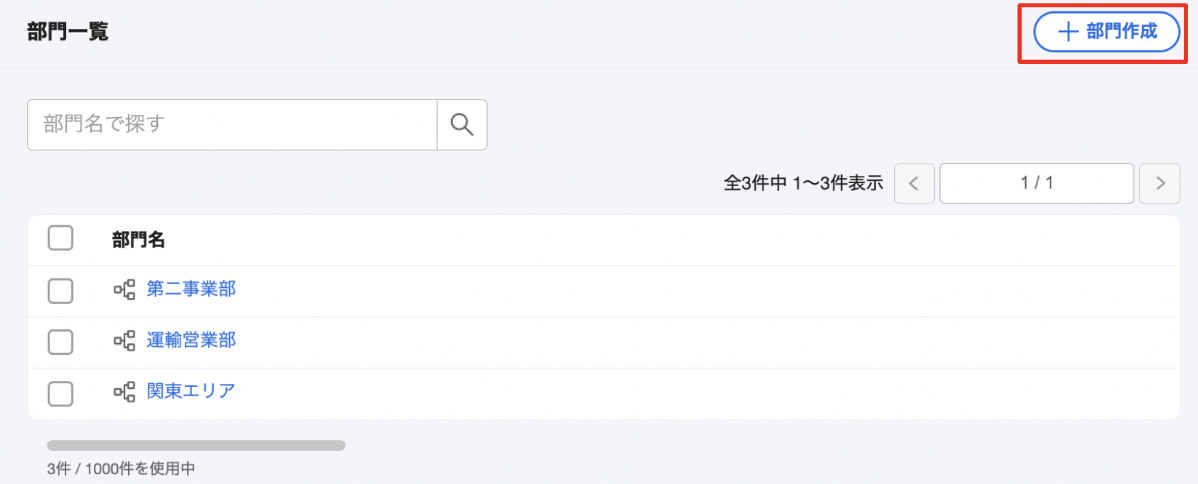This screenshot has height=484, width=1198.
Task: Open the 第二事業部 department link
Action: tap(191, 290)
